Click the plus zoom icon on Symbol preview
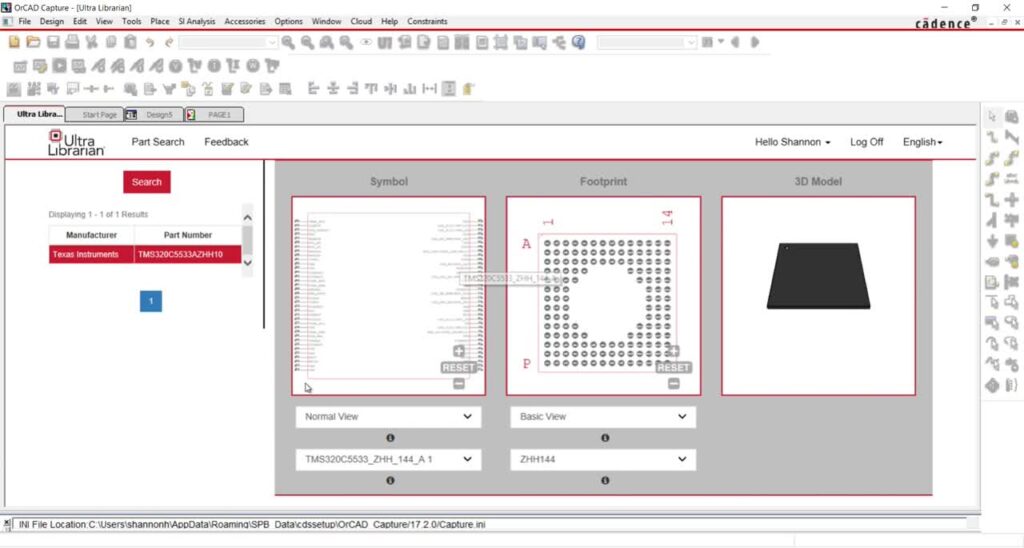The height and width of the screenshot is (548, 1024). point(459,351)
